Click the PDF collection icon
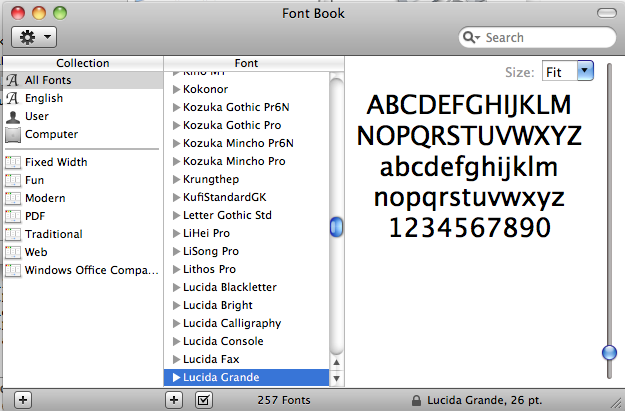The image size is (625, 411). pyautogui.click(x=13, y=216)
